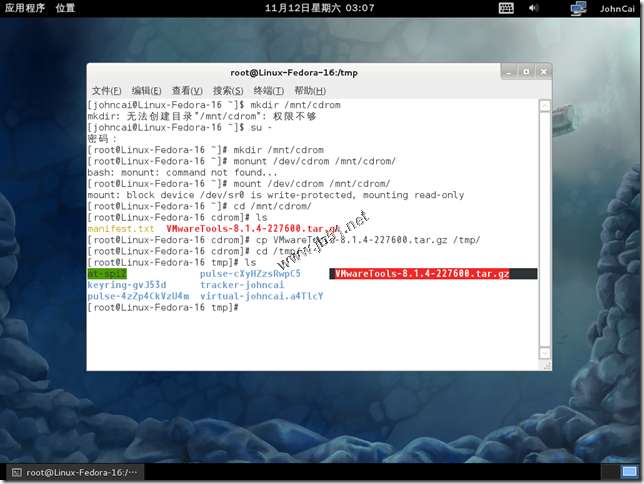This screenshot has width=644, height=484.
Task: Click the mkdir permission error line
Action: pos(202,117)
